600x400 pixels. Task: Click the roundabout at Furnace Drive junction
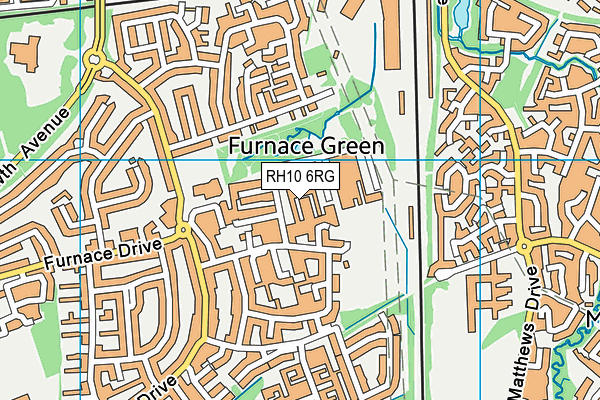tap(184, 230)
